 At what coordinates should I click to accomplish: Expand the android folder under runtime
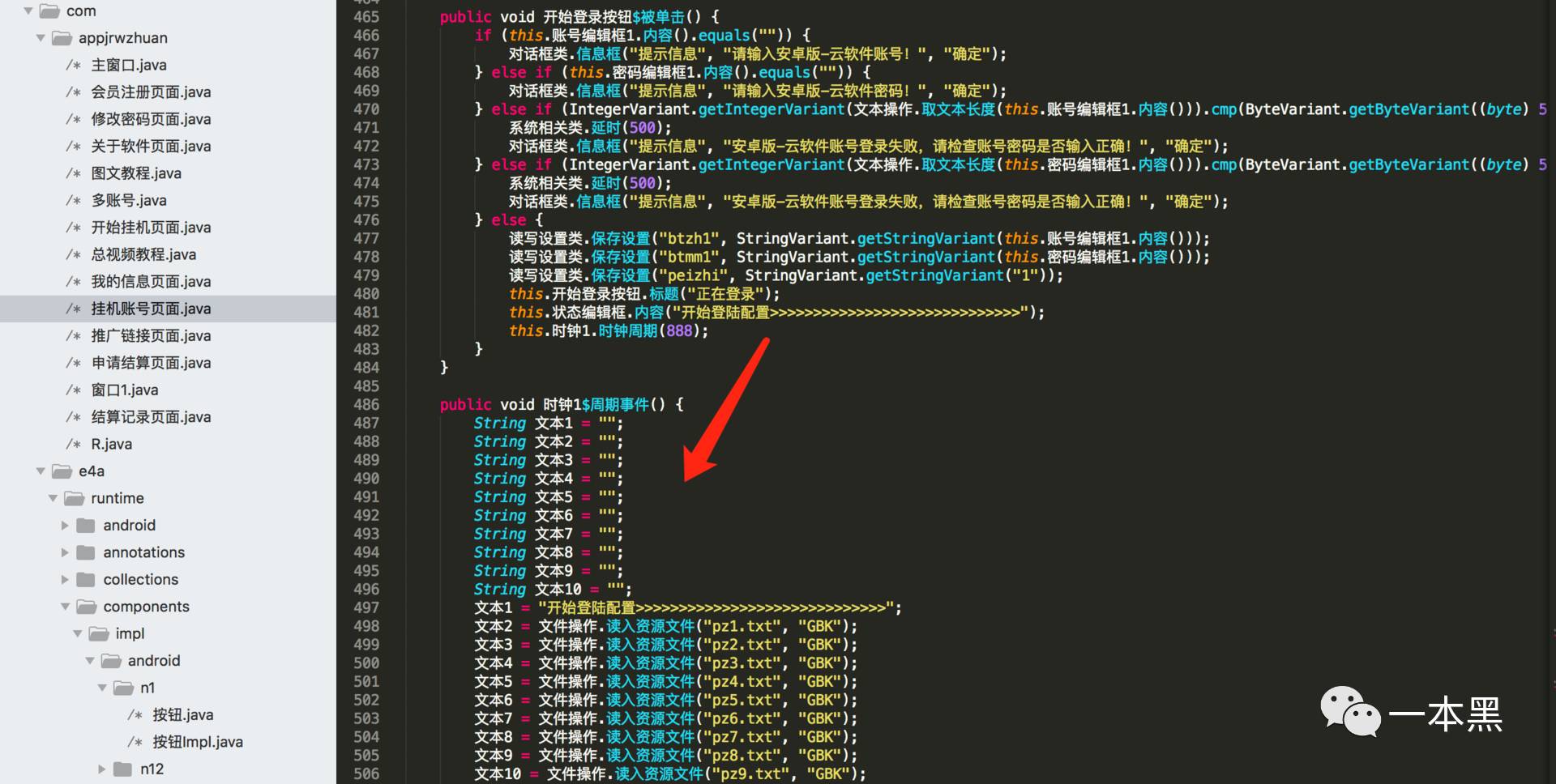(66, 525)
